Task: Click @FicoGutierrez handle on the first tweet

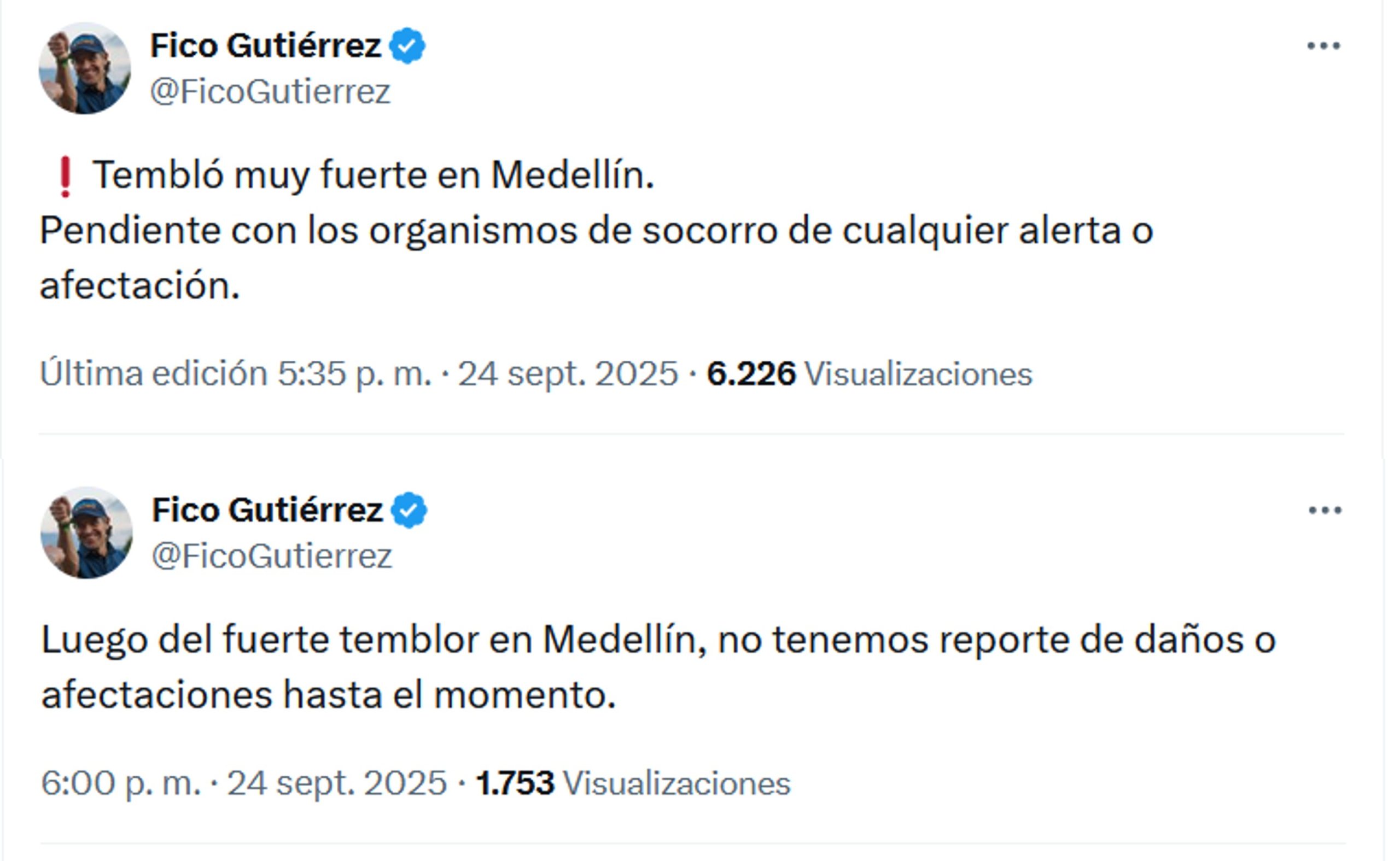Action: (x=270, y=92)
